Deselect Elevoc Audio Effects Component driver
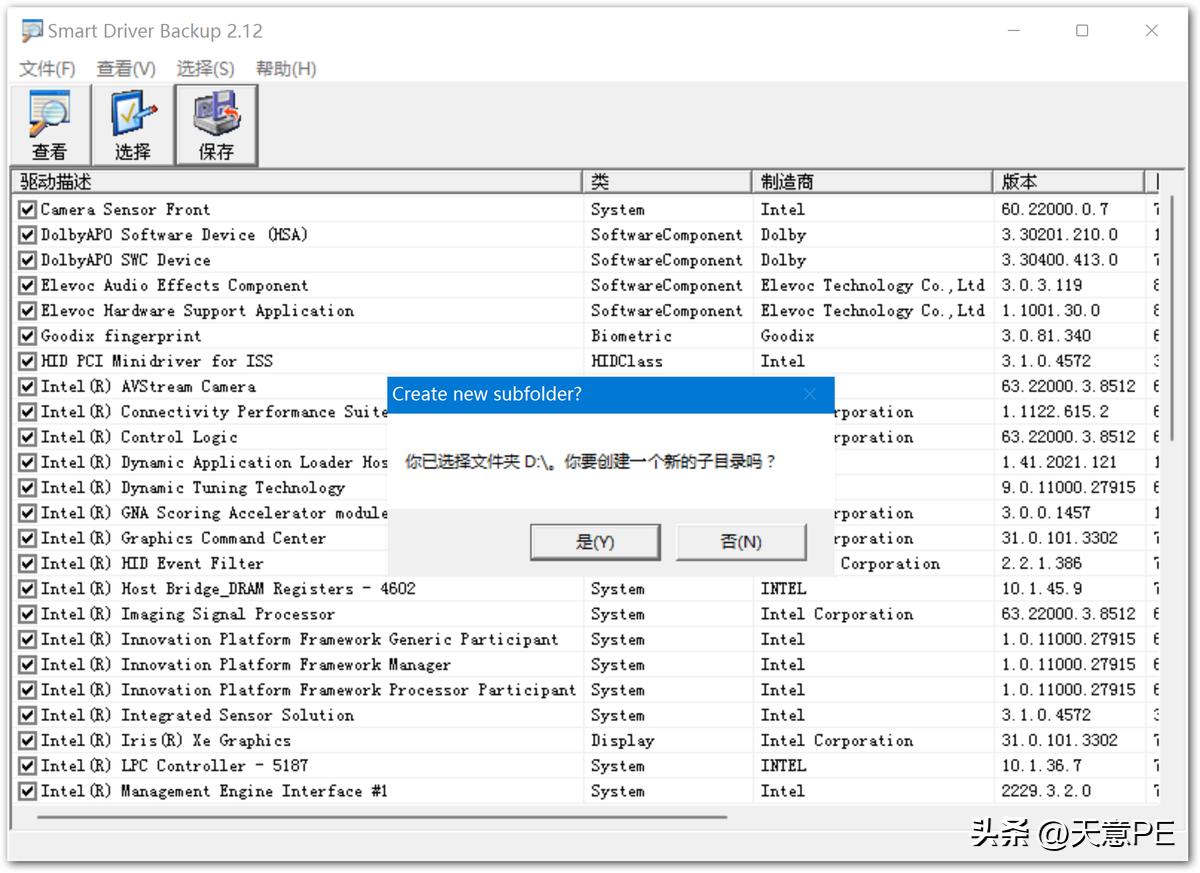 (x=26, y=285)
